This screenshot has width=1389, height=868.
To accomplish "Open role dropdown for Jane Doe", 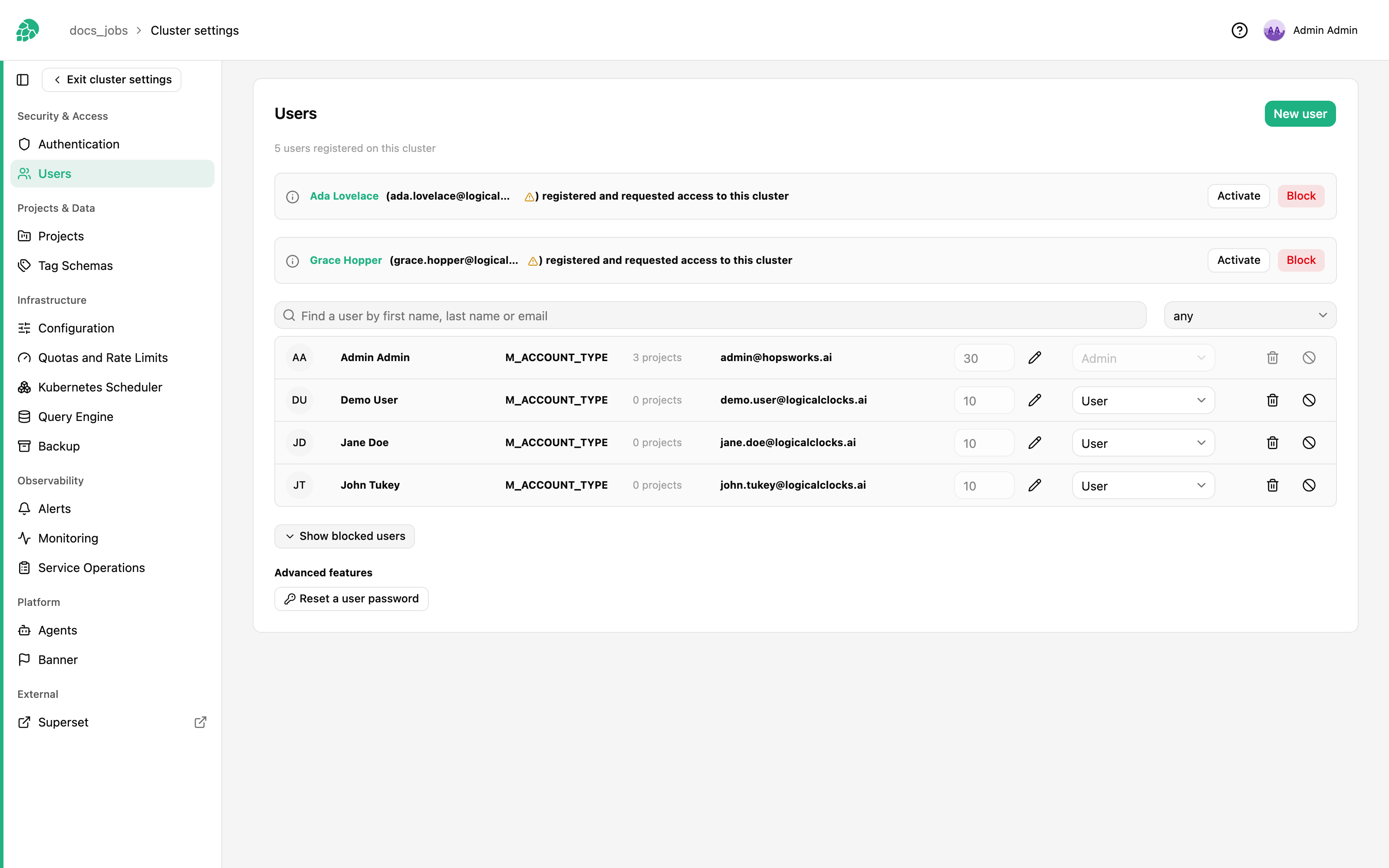I will click(1143, 443).
